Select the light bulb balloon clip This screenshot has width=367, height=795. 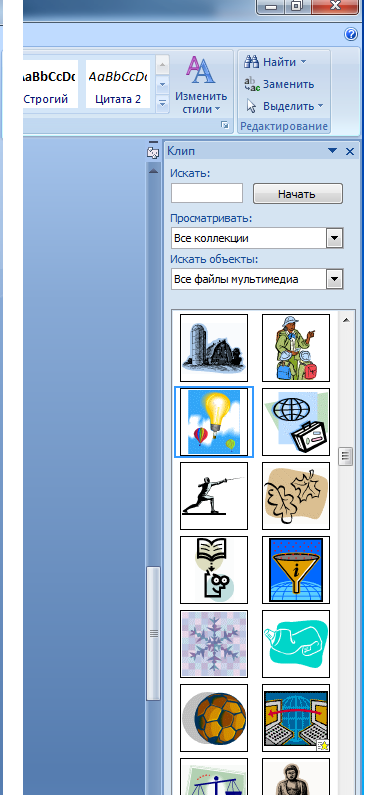214,422
